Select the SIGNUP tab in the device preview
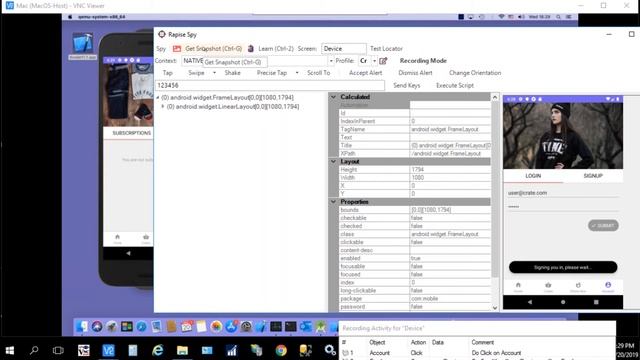Viewport: 640px width, 360px height. [x=593, y=176]
